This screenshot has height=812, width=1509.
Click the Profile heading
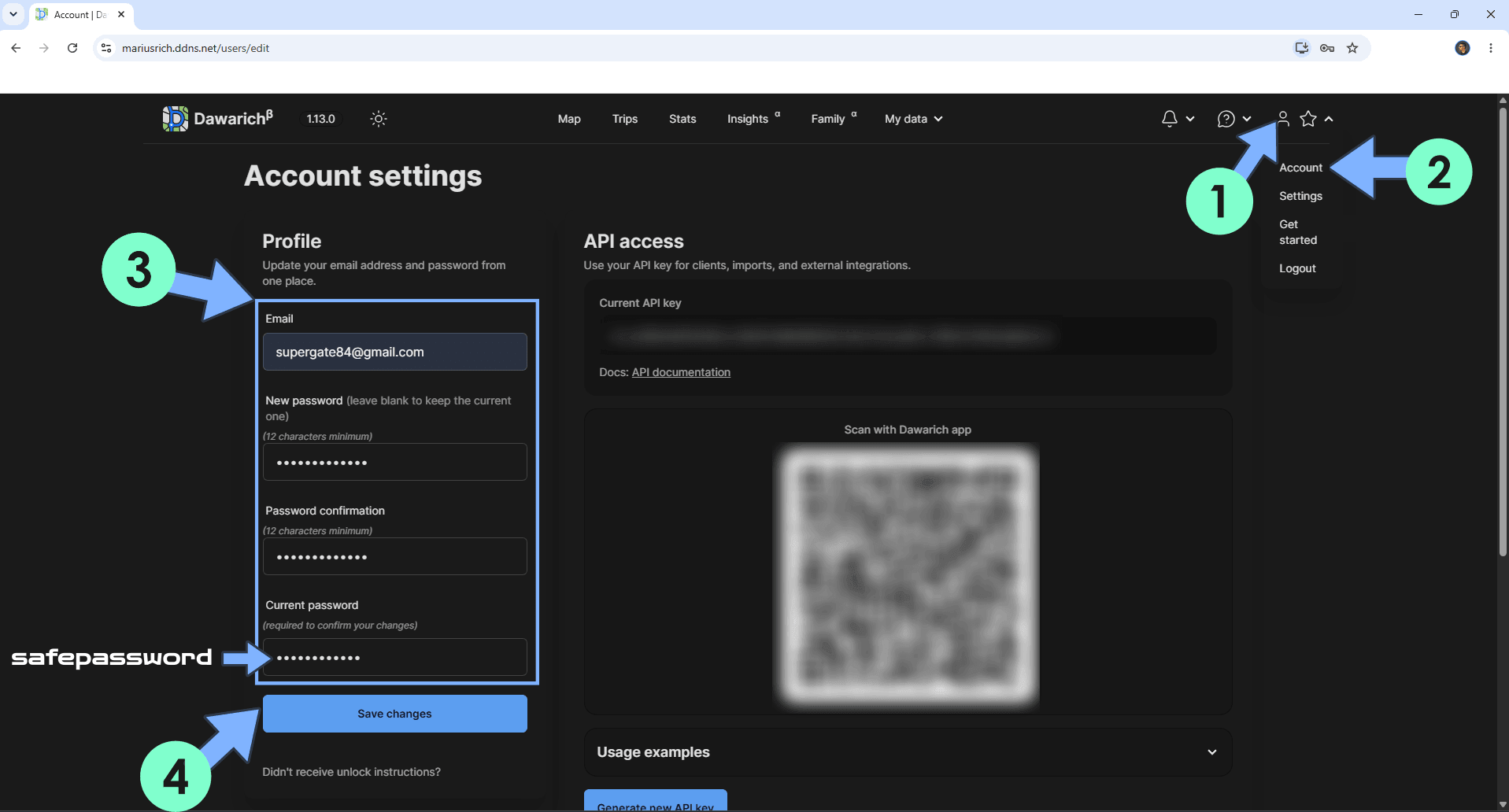pos(292,242)
